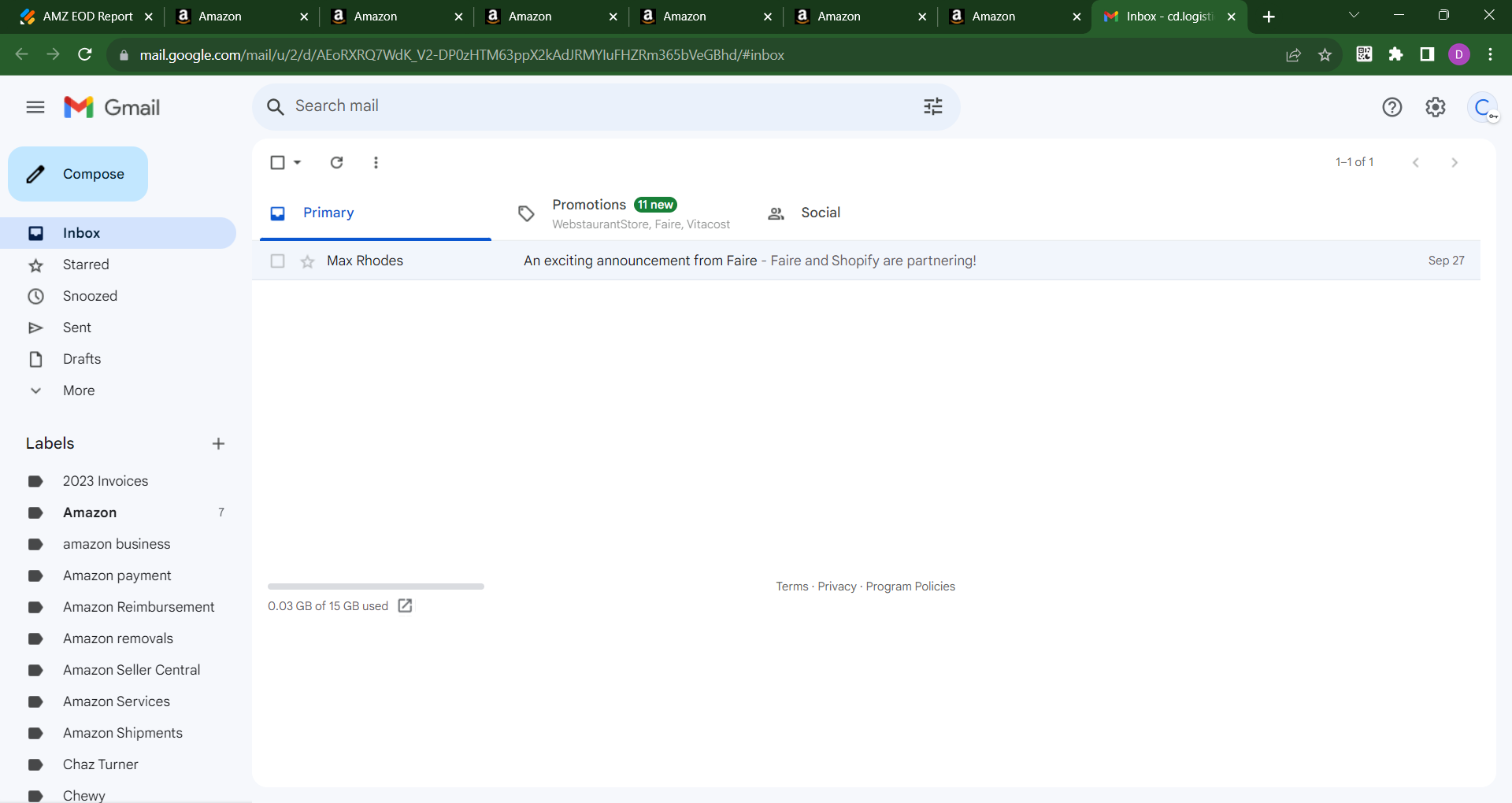Open the Google account avatar
This screenshot has width=1512, height=803.
[1483, 107]
